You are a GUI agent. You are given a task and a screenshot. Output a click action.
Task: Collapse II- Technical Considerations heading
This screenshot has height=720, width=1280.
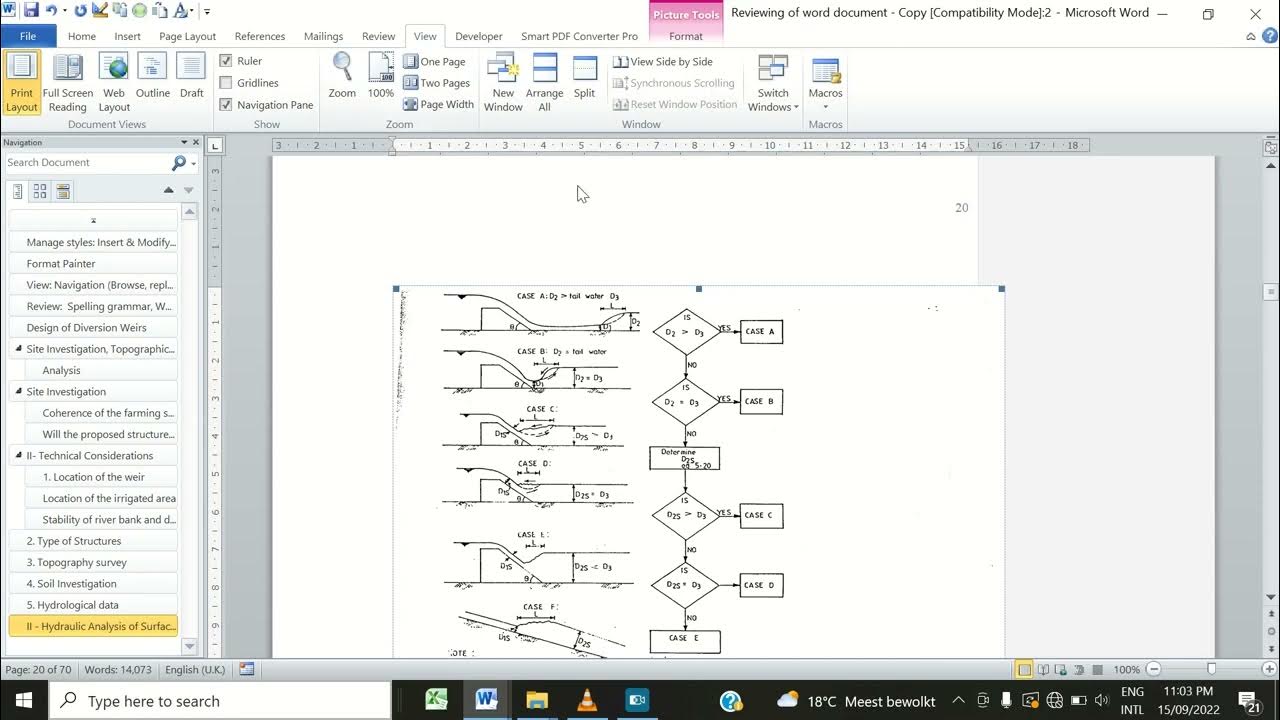point(18,455)
